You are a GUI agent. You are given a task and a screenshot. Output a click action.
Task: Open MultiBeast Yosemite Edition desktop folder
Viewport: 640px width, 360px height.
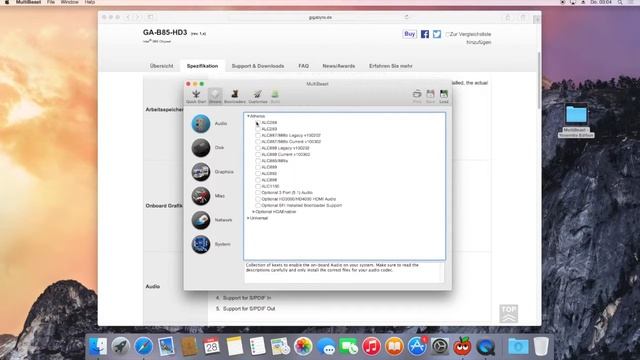tap(576, 121)
